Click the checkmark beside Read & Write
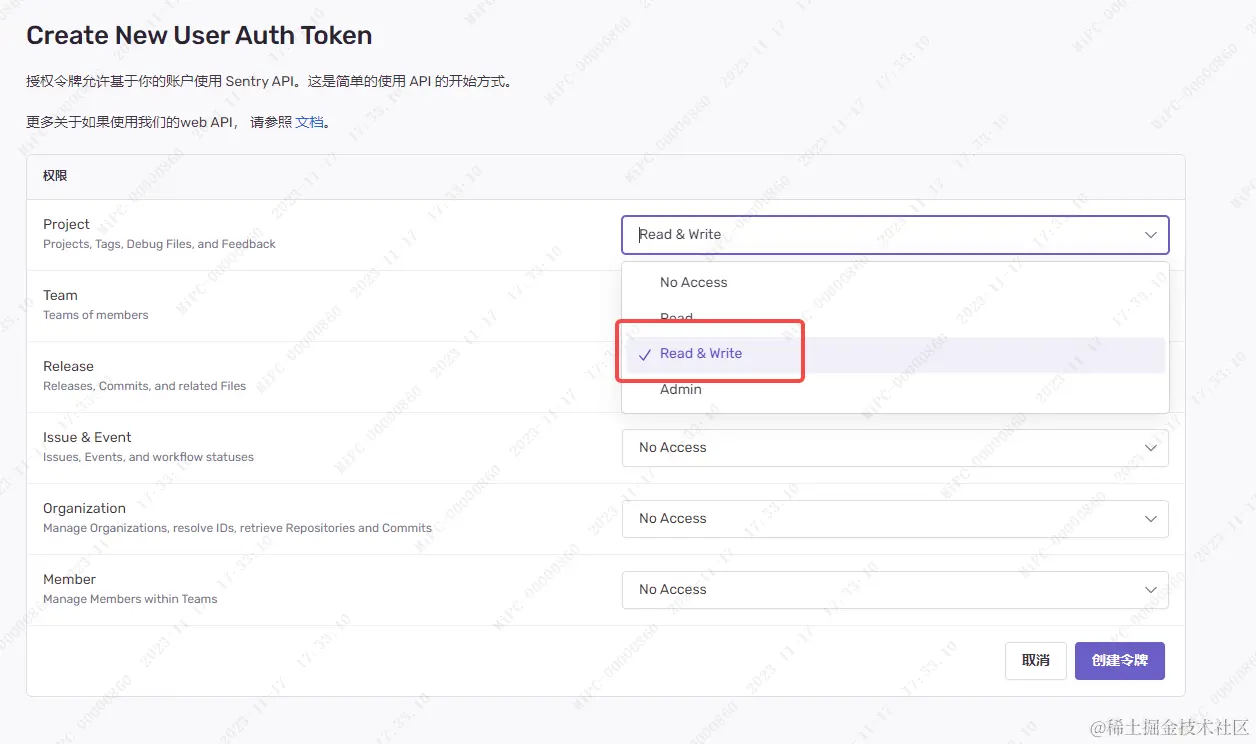The width and height of the screenshot is (1256, 744). pyautogui.click(x=645, y=354)
